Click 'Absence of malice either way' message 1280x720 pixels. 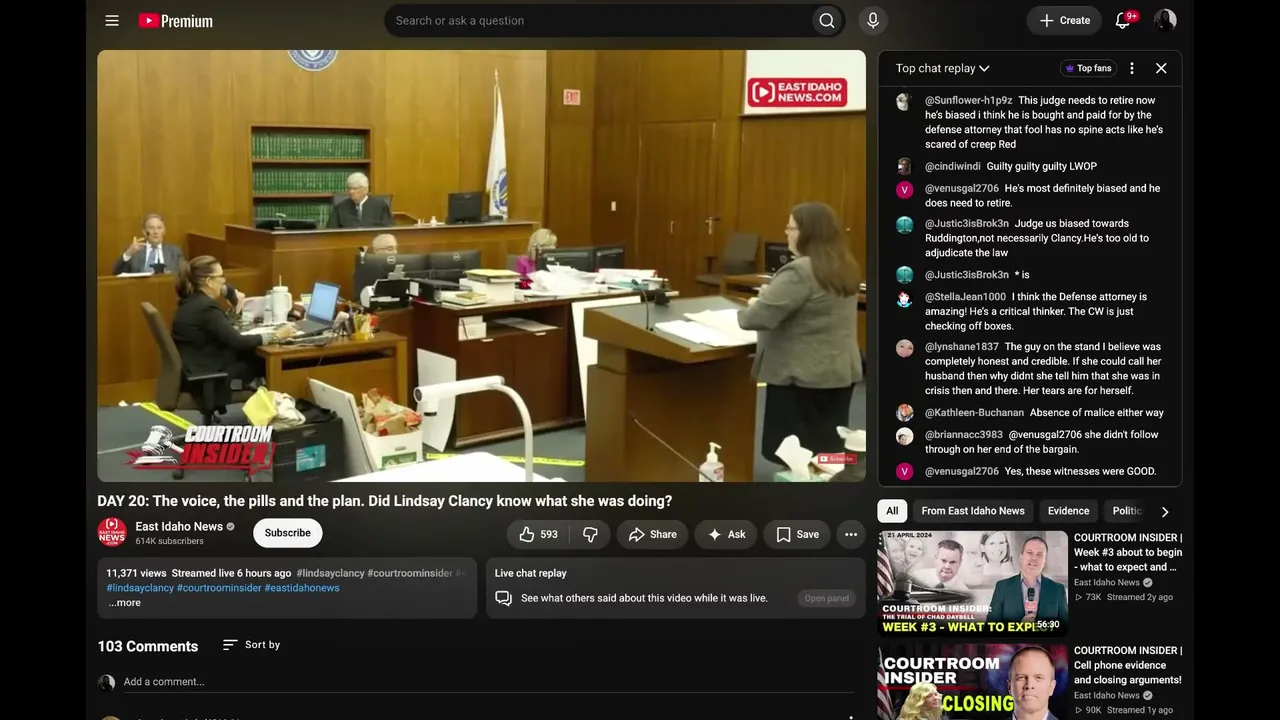coord(1097,413)
